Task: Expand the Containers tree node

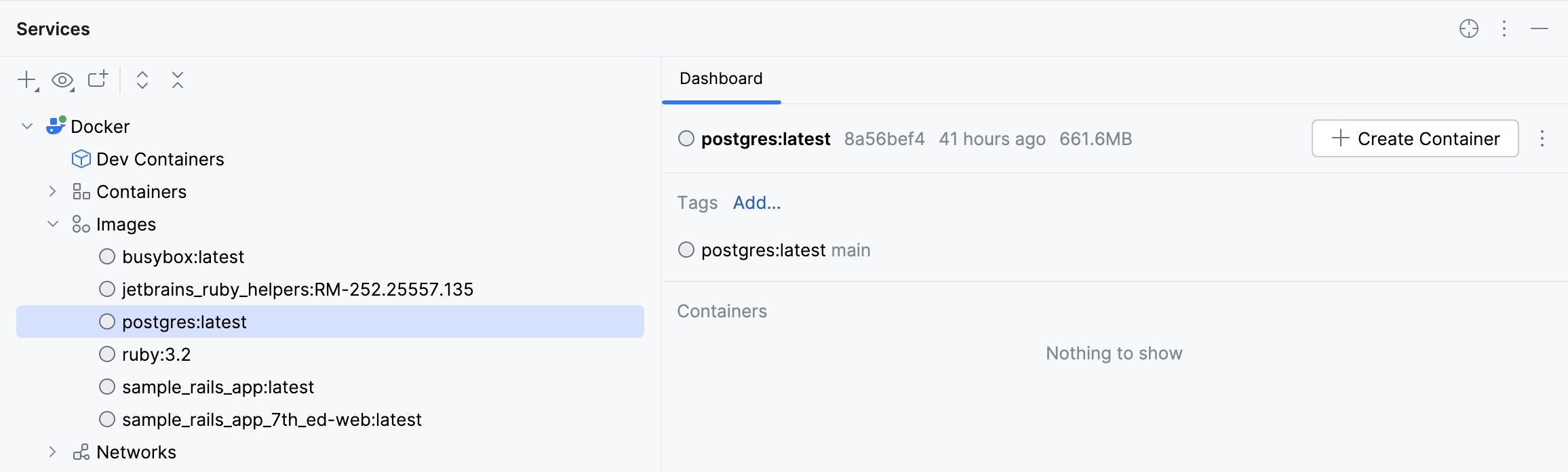Action: tap(53, 191)
